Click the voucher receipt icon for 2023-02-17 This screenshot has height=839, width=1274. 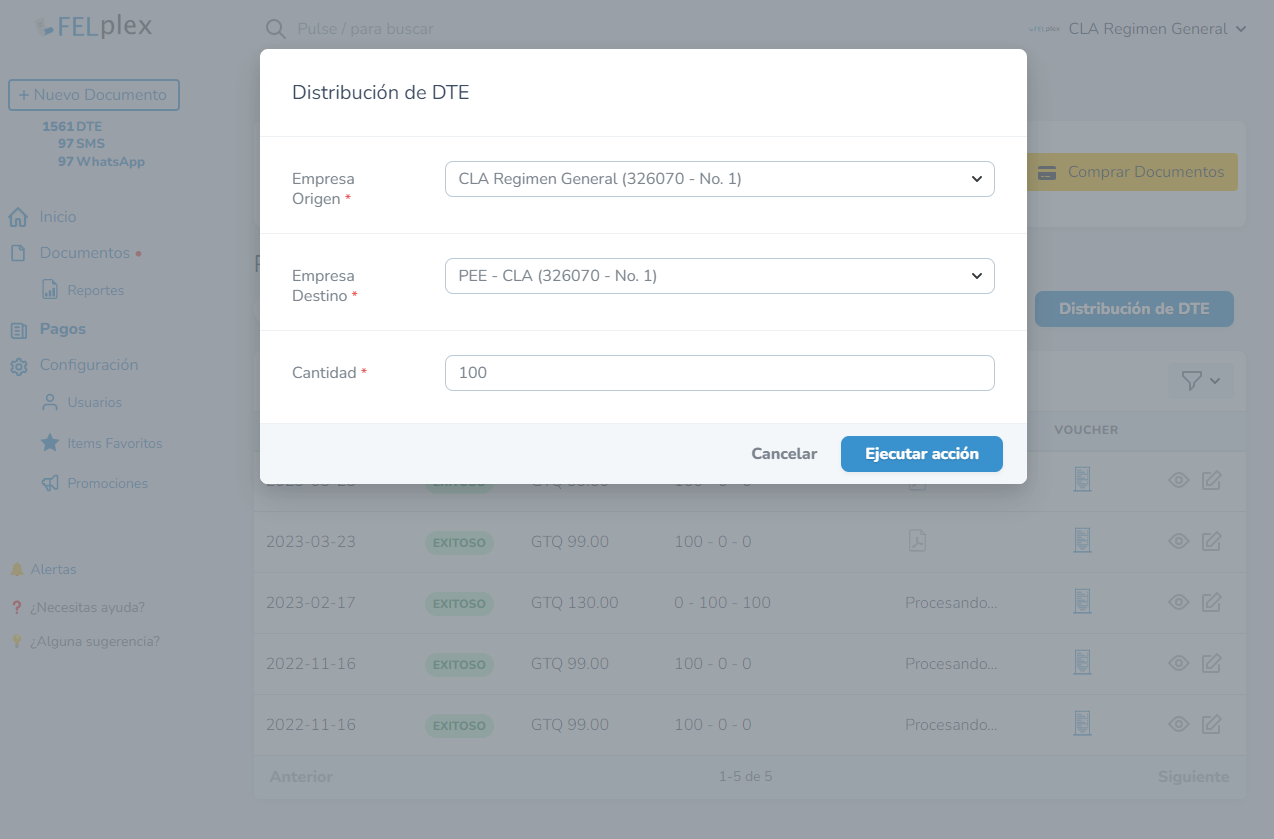click(1081, 601)
